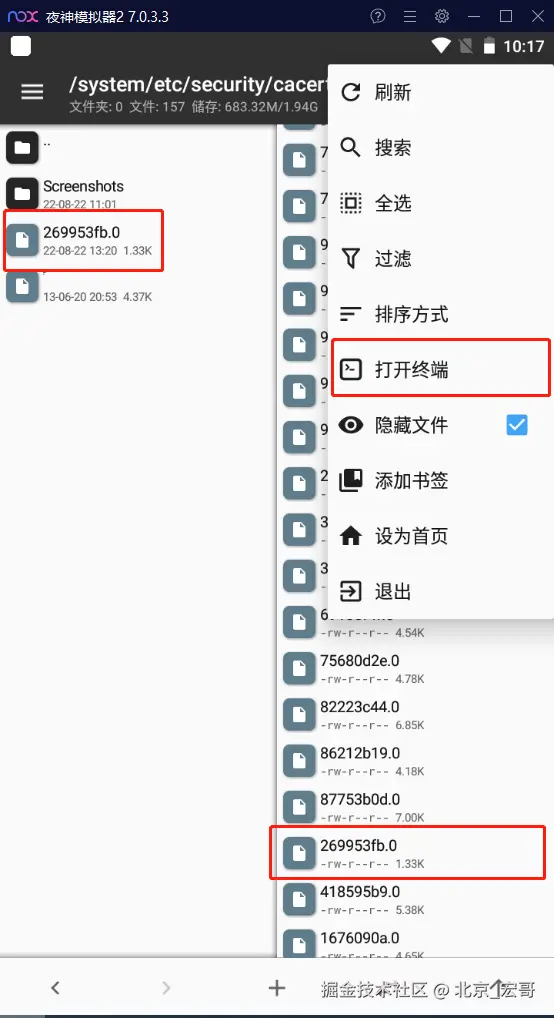
Task: Click the select-all dashed square icon
Action: point(351,203)
